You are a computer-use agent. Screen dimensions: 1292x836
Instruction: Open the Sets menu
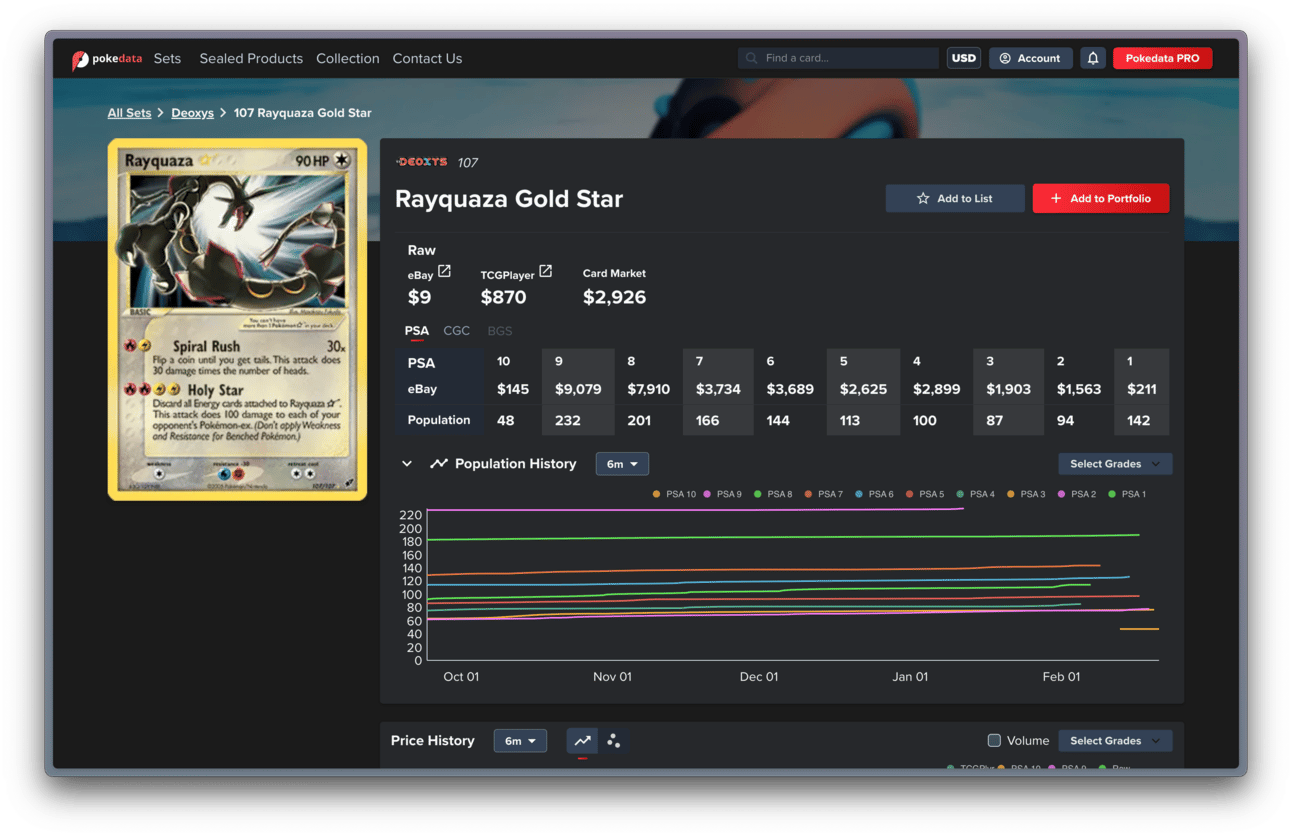coord(167,58)
